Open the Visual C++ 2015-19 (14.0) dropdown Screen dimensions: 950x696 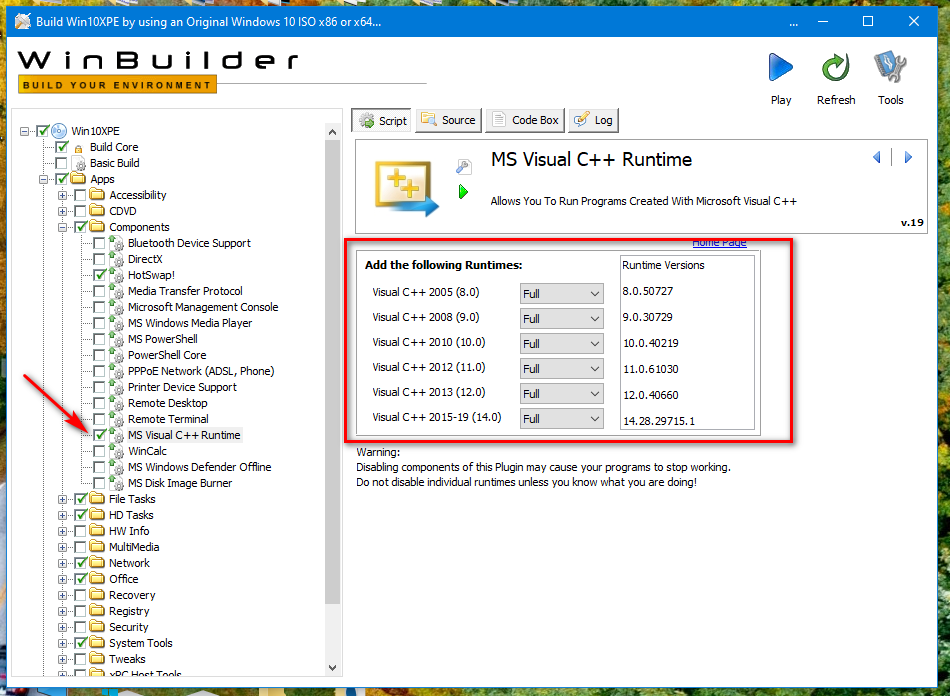click(562, 419)
